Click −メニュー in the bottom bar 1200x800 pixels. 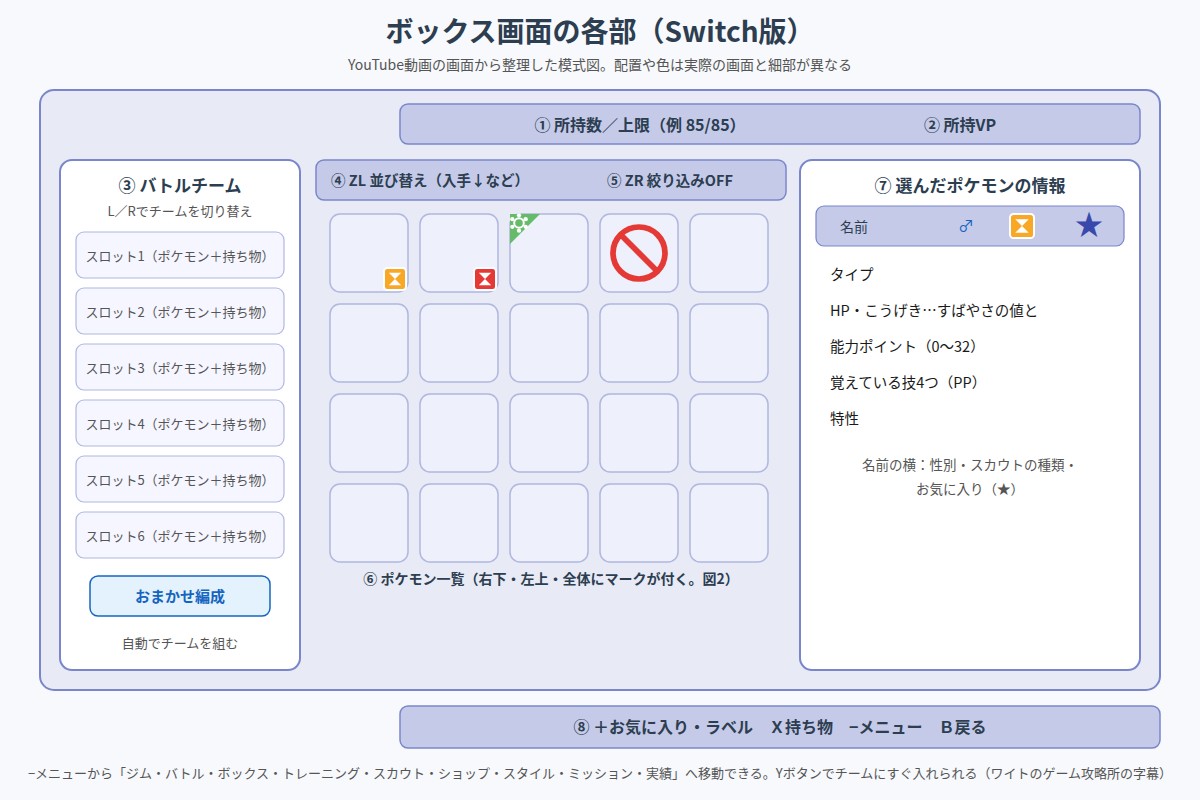point(884,727)
